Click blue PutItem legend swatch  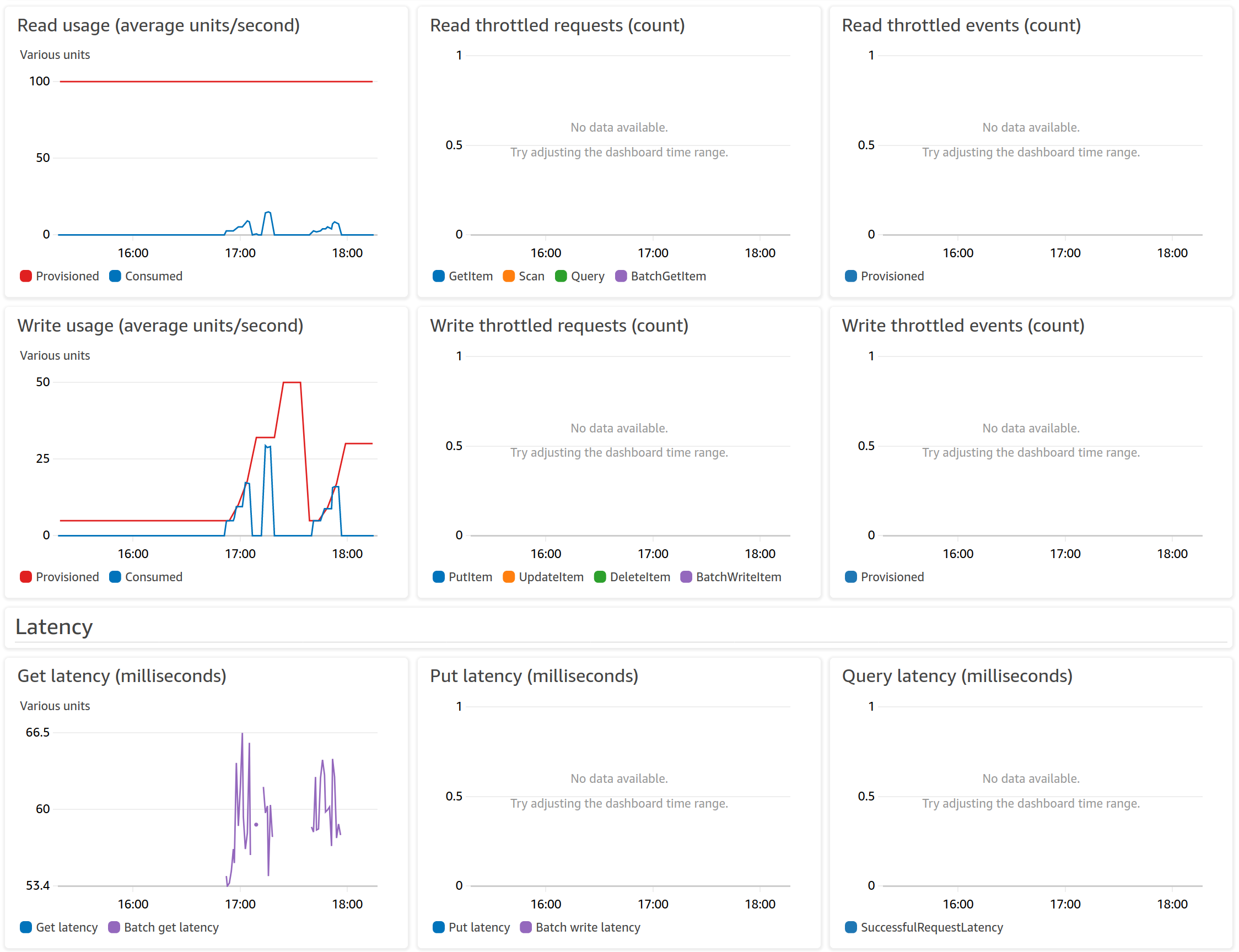[438, 577]
